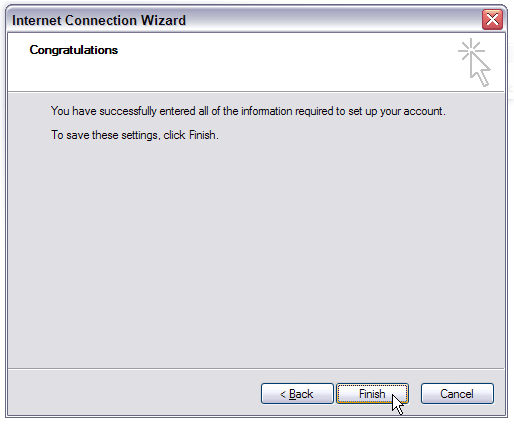Image resolution: width=514 pixels, height=426 pixels.
Task: Cancel the Internet Connection Wizard
Action: click(457, 394)
